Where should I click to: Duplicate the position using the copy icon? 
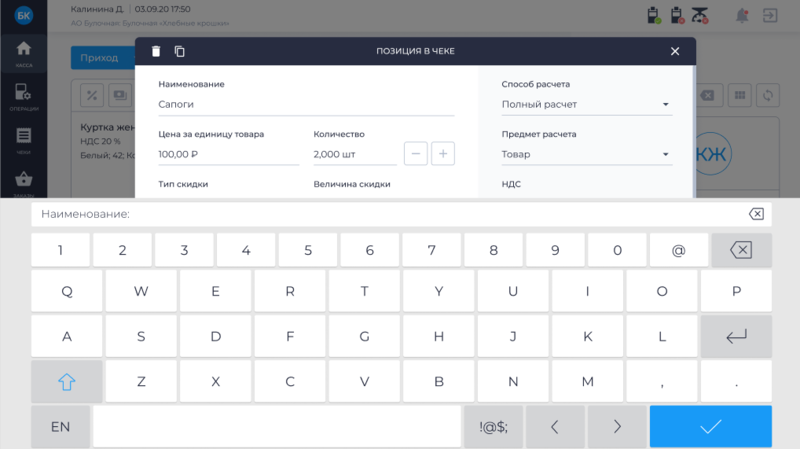180,51
